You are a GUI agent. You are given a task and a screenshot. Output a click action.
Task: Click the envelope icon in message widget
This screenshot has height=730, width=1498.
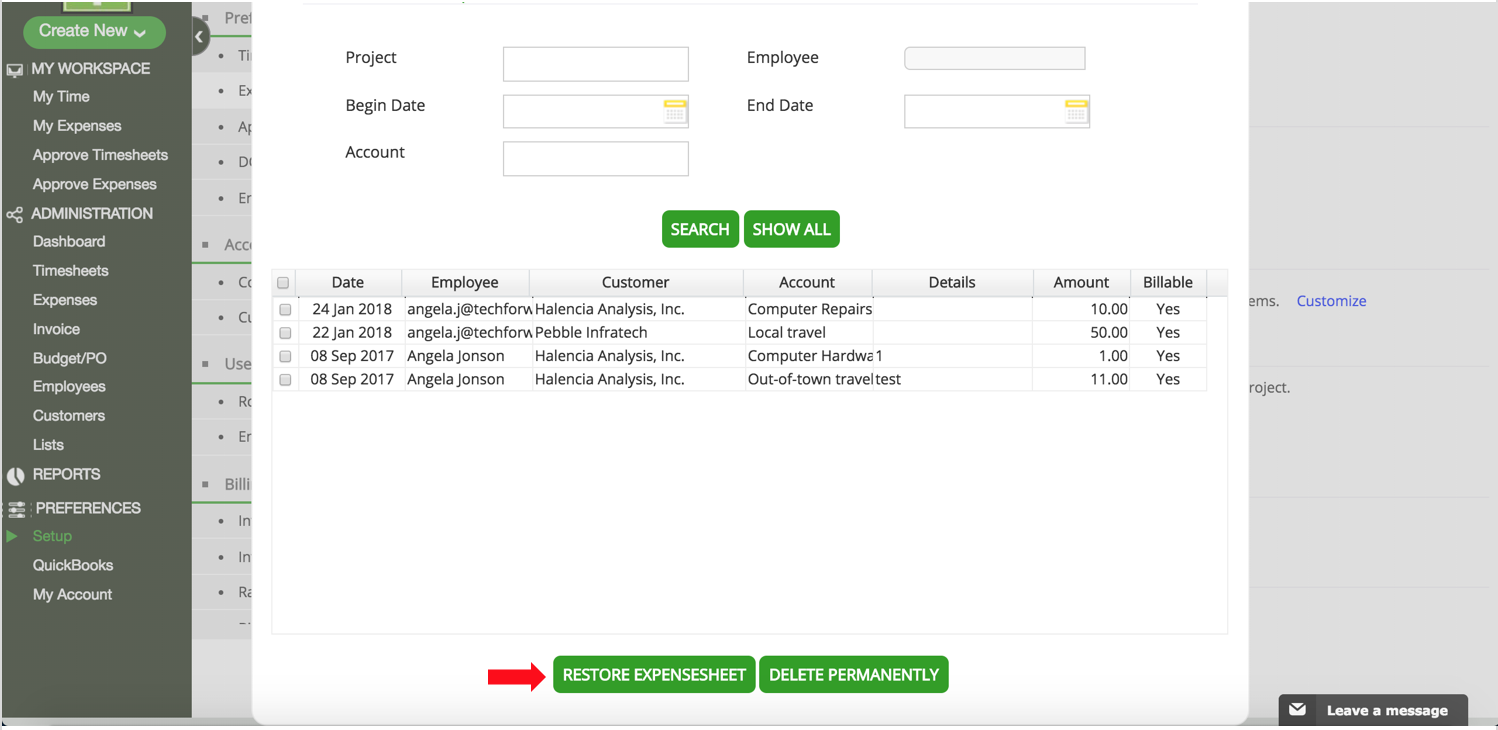pyautogui.click(x=1298, y=710)
